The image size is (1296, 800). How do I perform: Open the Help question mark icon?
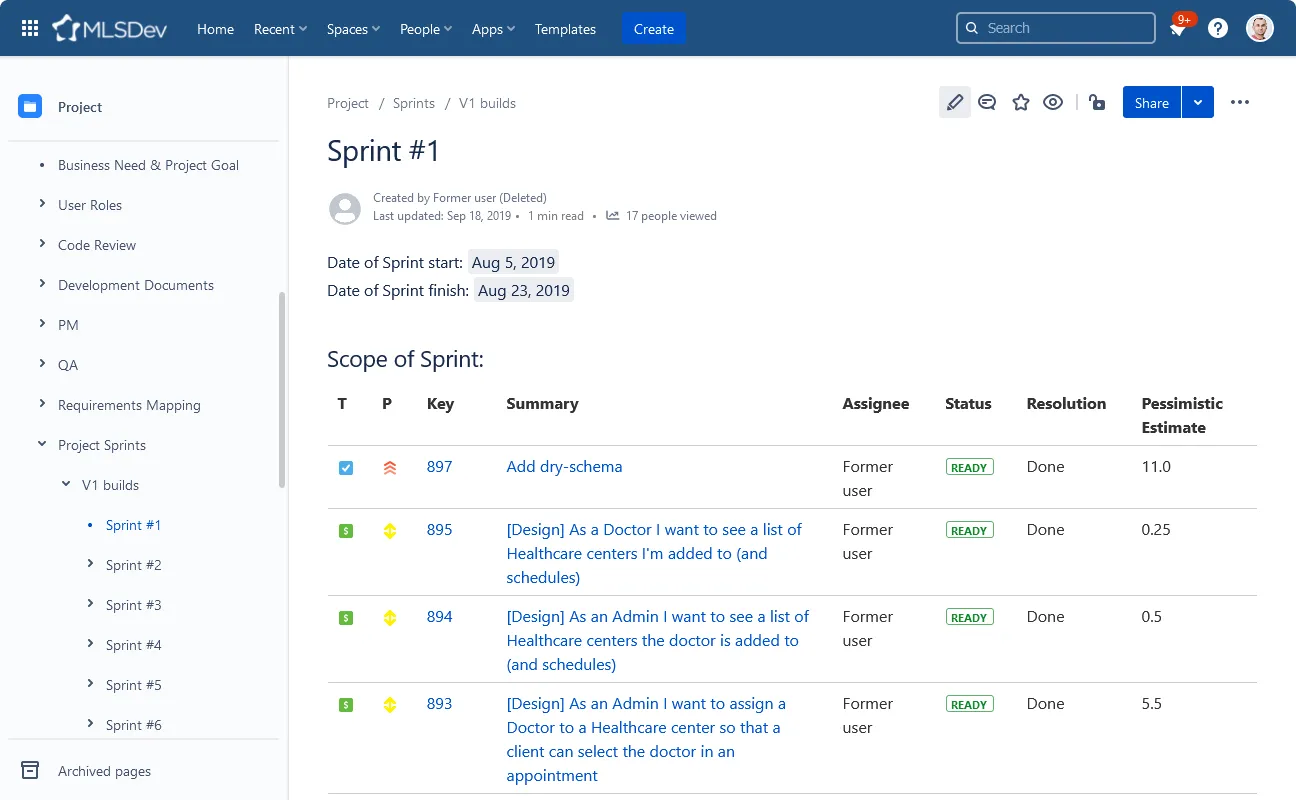pos(1217,28)
